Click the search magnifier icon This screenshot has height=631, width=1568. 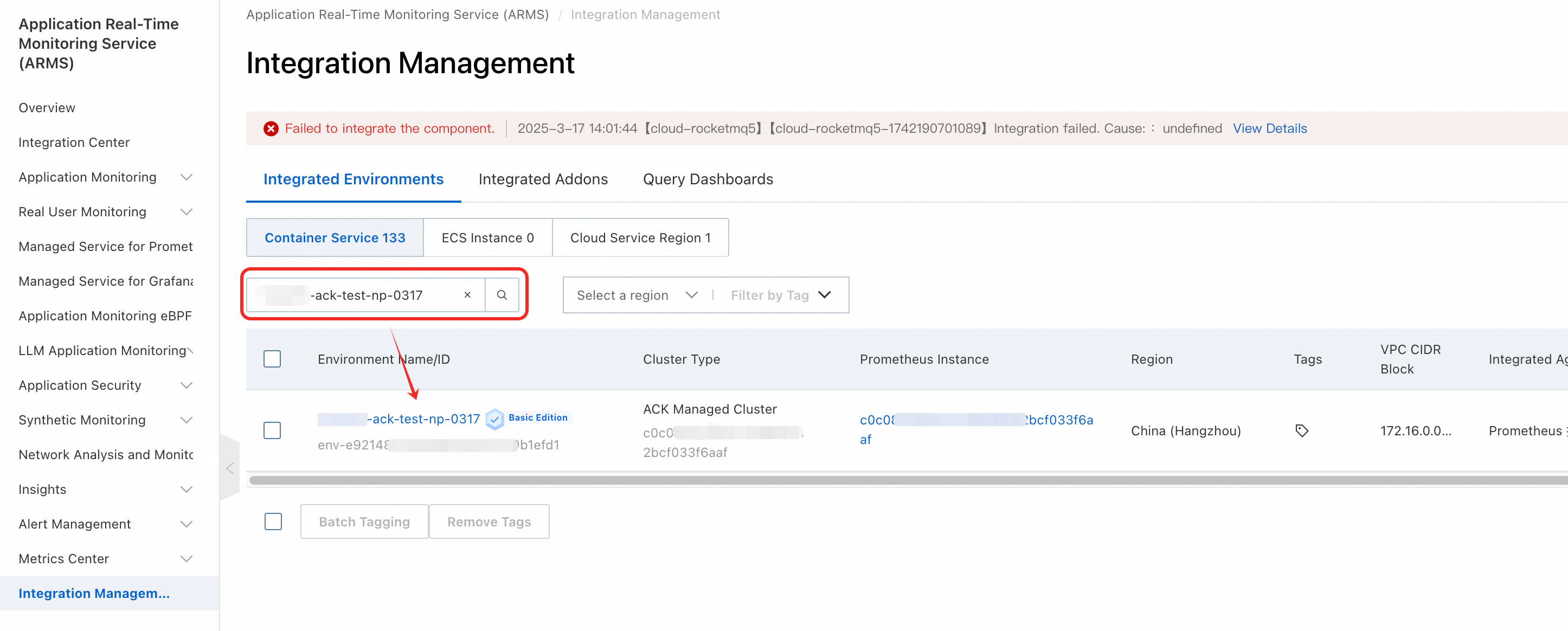point(502,295)
